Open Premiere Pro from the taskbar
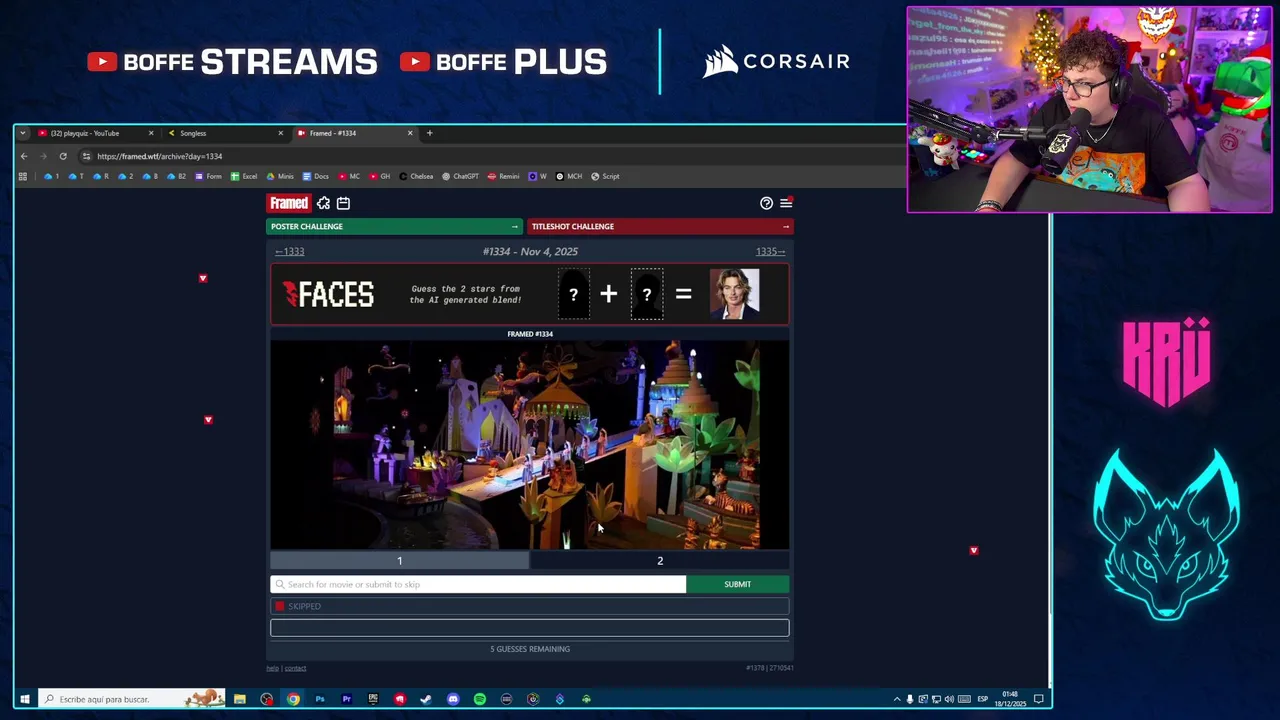The image size is (1280, 720). click(x=346, y=699)
